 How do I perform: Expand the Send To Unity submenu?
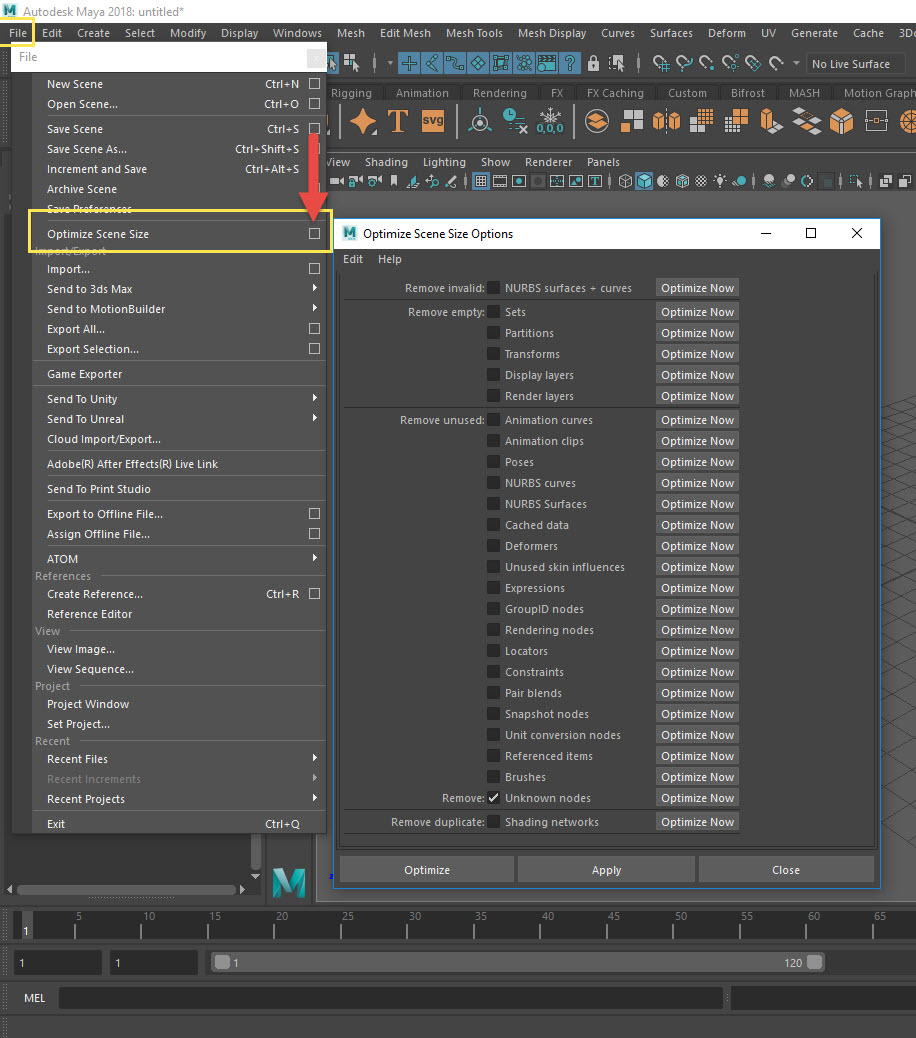pyautogui.click(x=179, y=399)
